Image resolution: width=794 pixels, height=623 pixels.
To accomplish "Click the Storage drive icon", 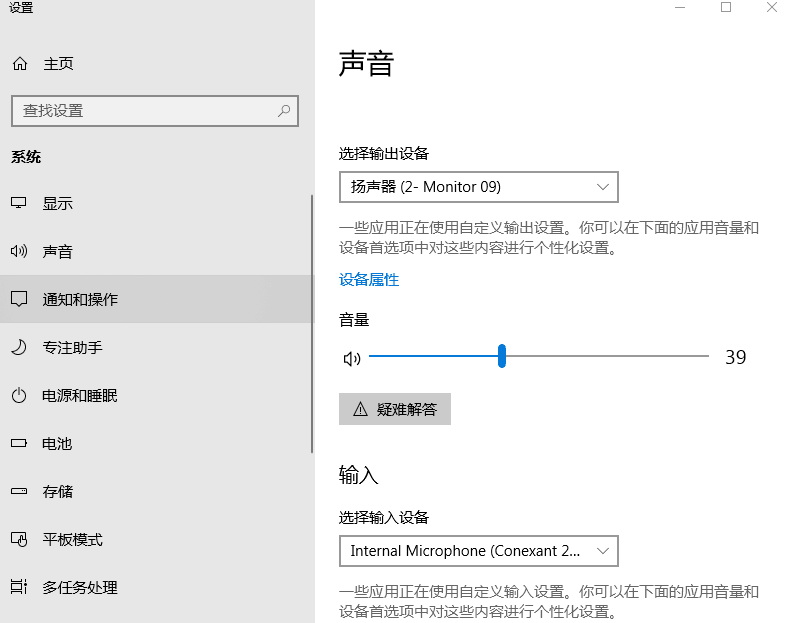I will pyautogui.click(x=19, y=492).
